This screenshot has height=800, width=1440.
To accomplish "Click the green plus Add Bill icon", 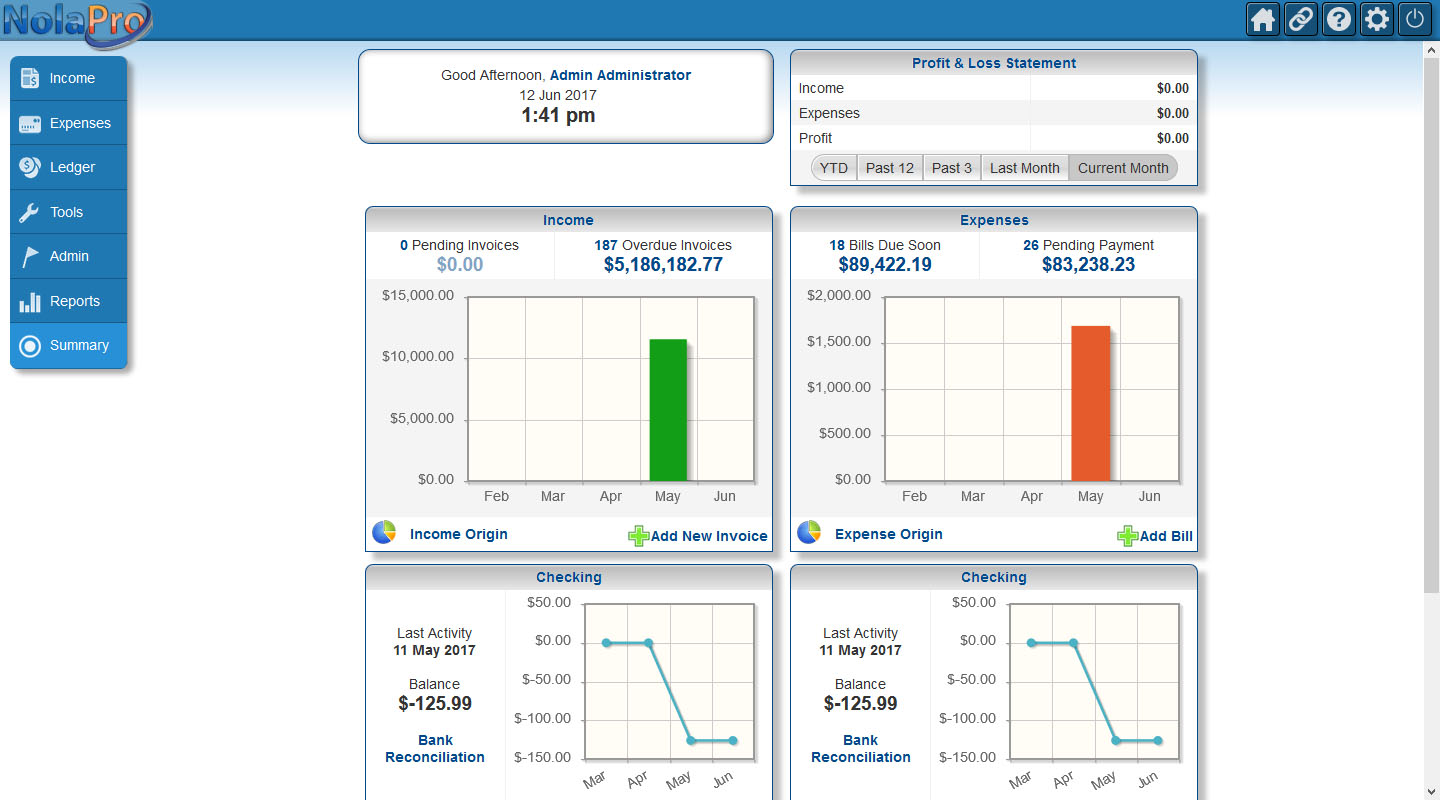I will click(x=1127, y=536).
